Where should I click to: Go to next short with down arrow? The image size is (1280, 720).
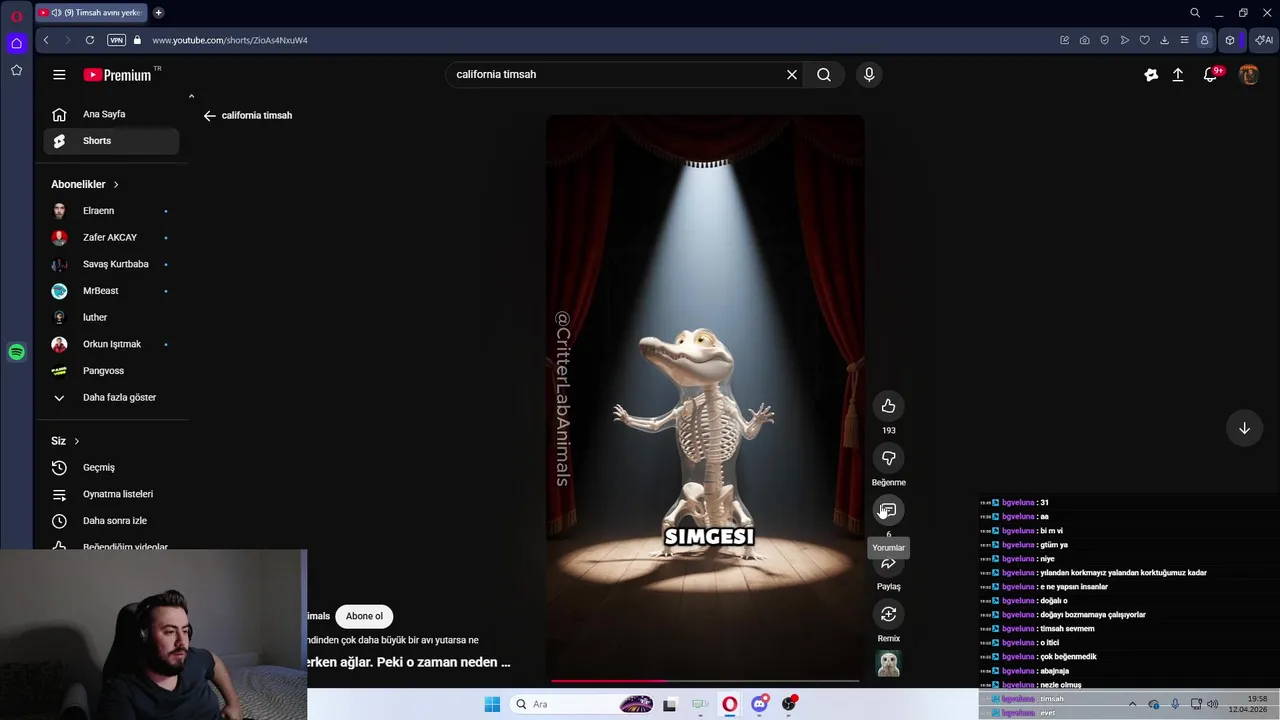pyautogui.click(x=1244, y=428)
